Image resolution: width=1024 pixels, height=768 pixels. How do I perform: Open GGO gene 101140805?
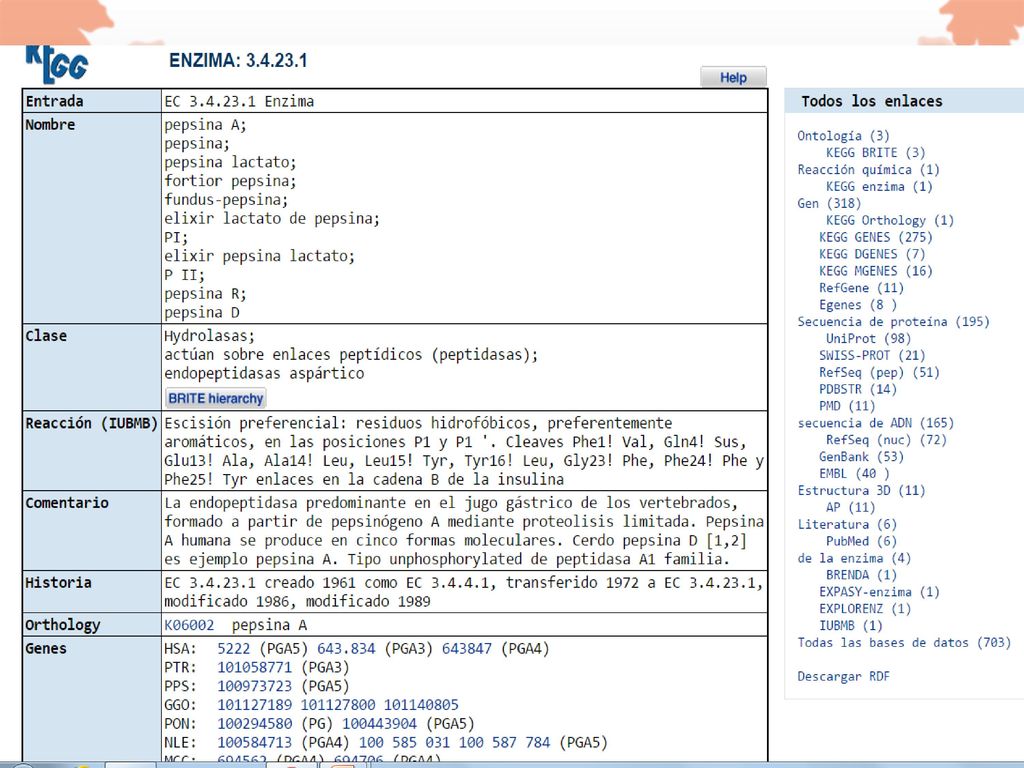click(x=421, y=705)
